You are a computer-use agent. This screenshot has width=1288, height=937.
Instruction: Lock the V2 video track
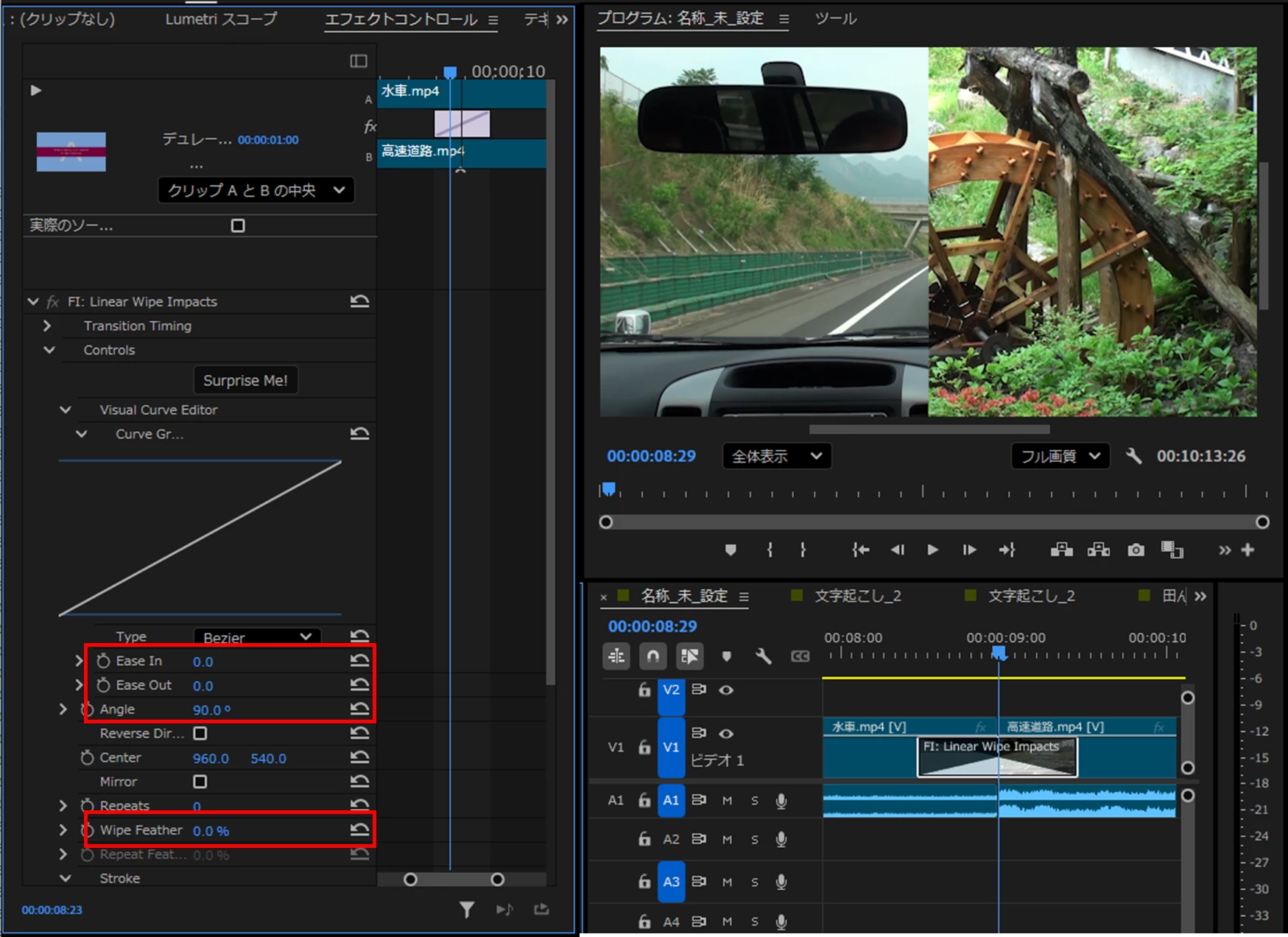point(644,690)
